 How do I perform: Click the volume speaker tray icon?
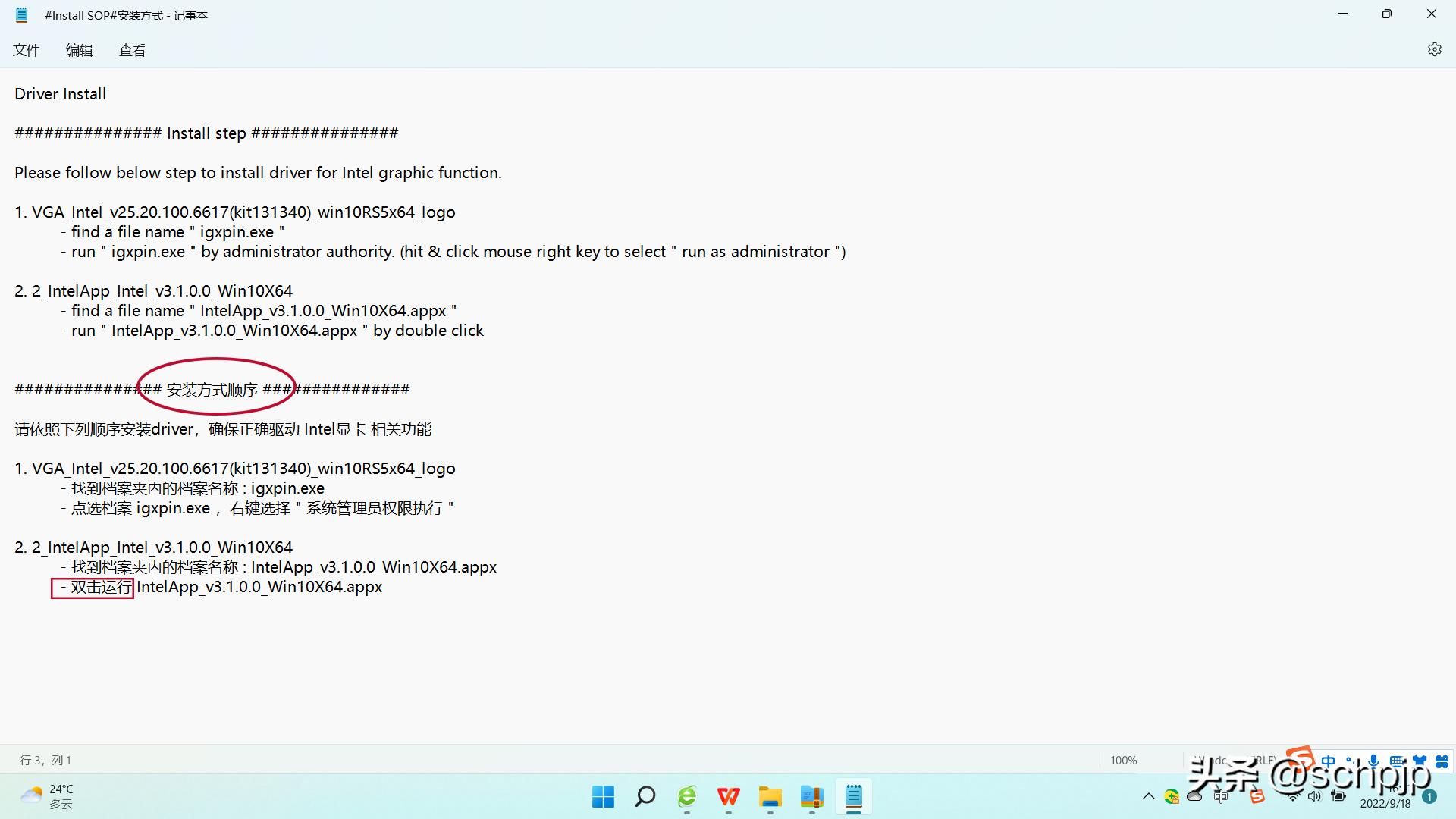pyautogui.click(x=1314, y=796)
